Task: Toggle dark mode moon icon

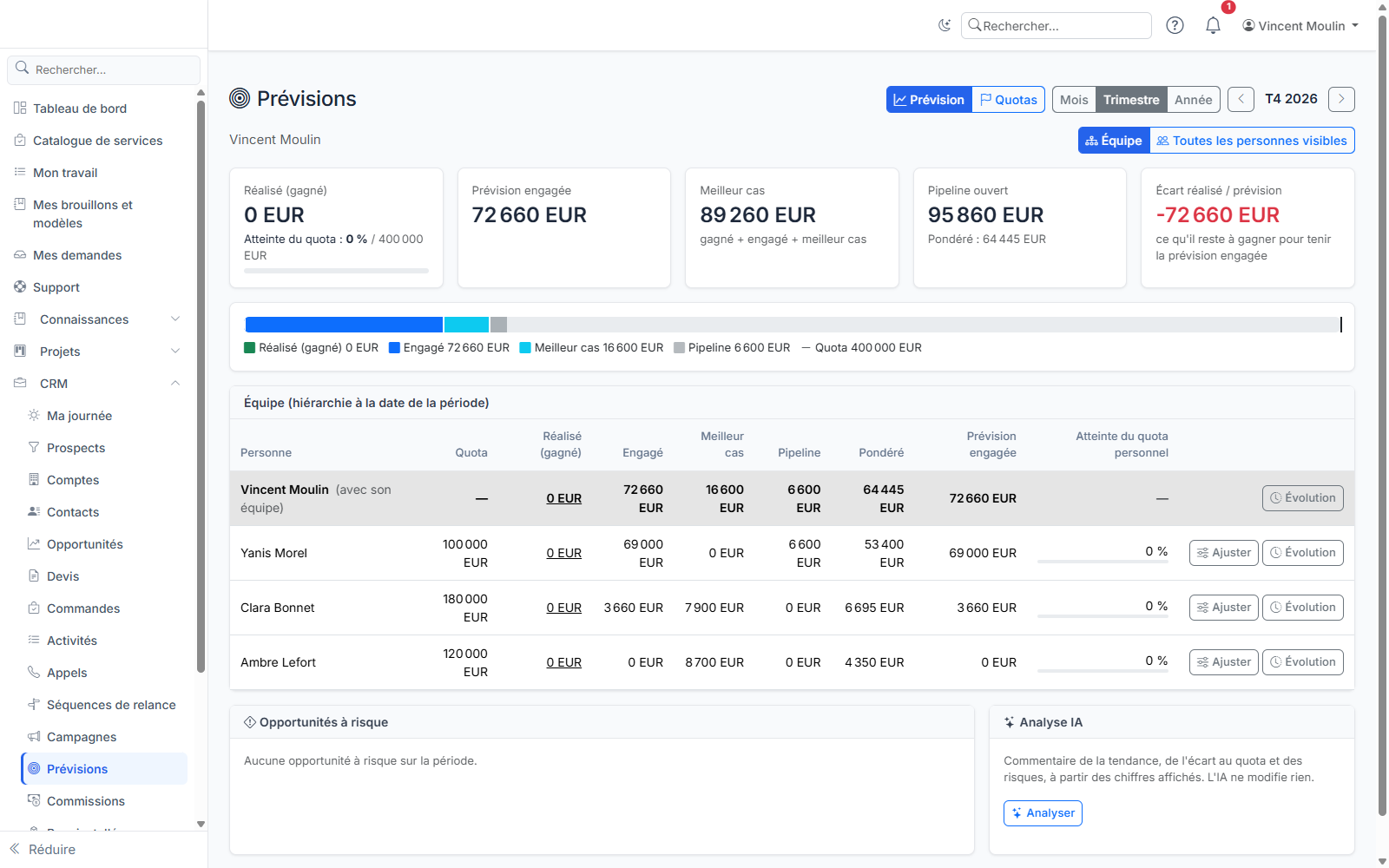Action: coord(945,25)
